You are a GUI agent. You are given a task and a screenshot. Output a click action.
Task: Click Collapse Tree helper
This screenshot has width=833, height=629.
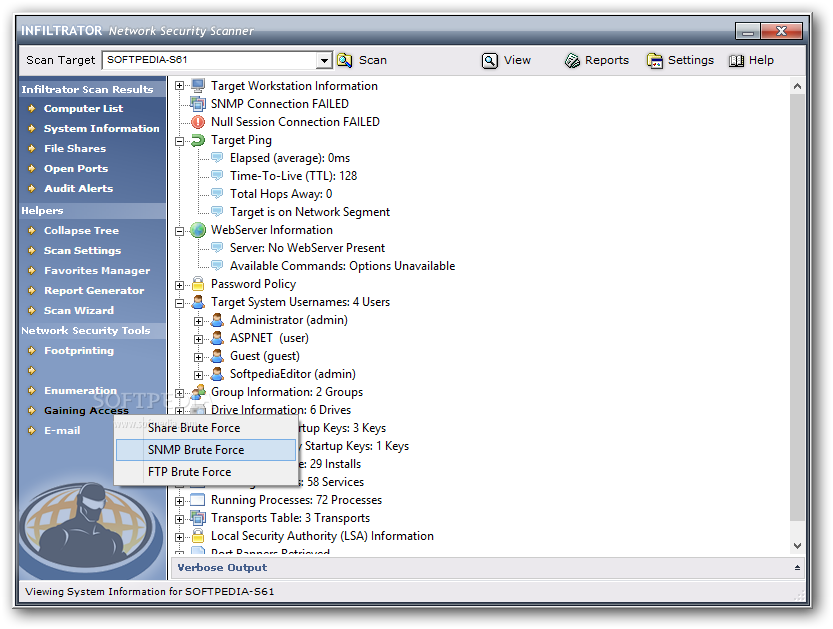[81, 231]
